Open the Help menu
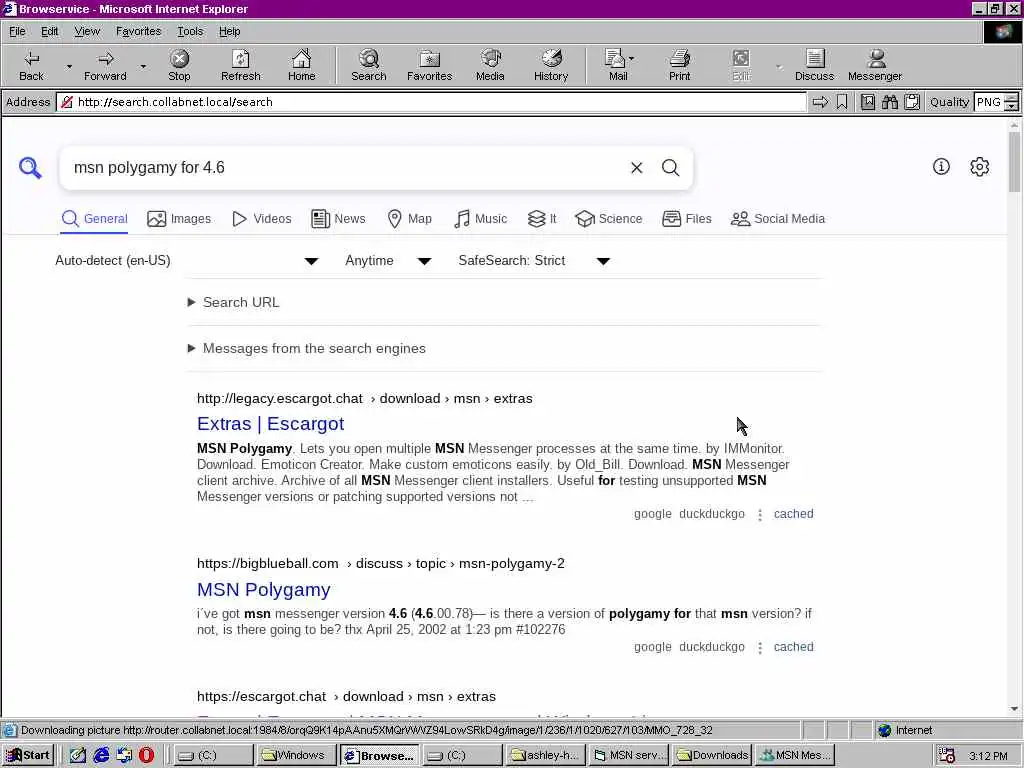This screenshot has width=1024, height=768. [x=229, y=31]
